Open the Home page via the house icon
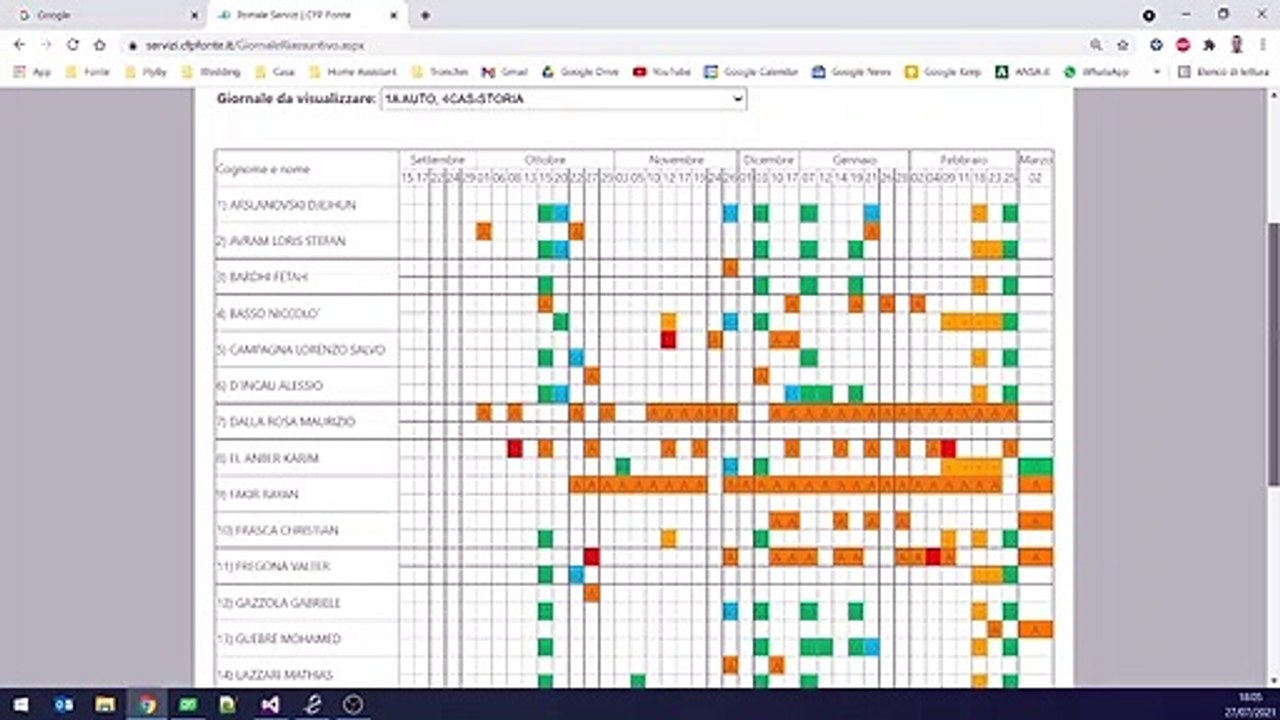The image size is (1280, 720). (99, 45)
